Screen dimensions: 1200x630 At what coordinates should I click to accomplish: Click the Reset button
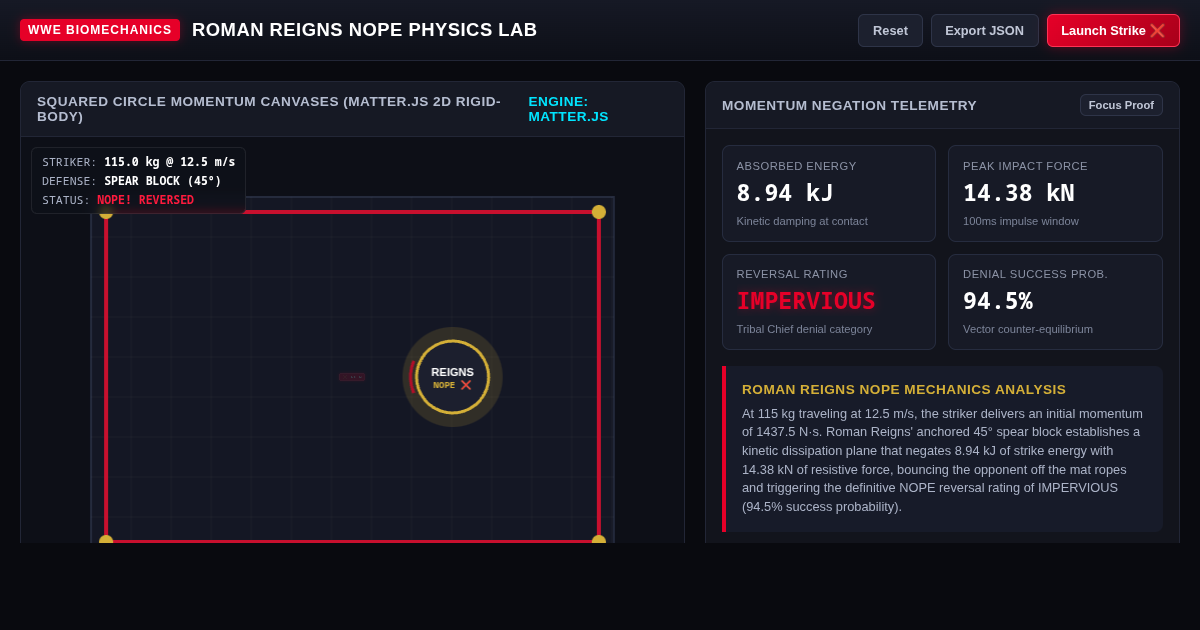(890, 30)
